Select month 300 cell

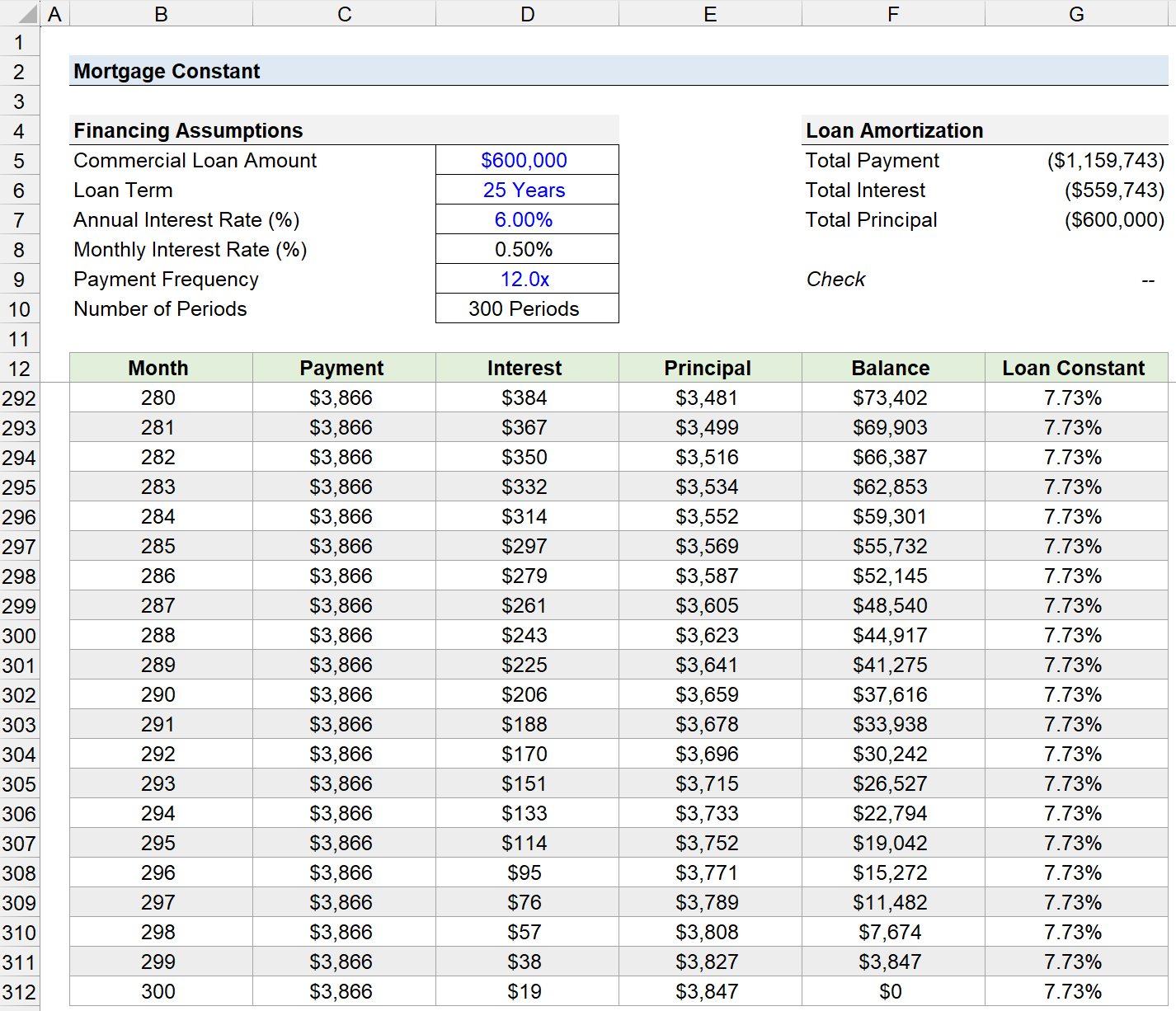click(162, 992)
